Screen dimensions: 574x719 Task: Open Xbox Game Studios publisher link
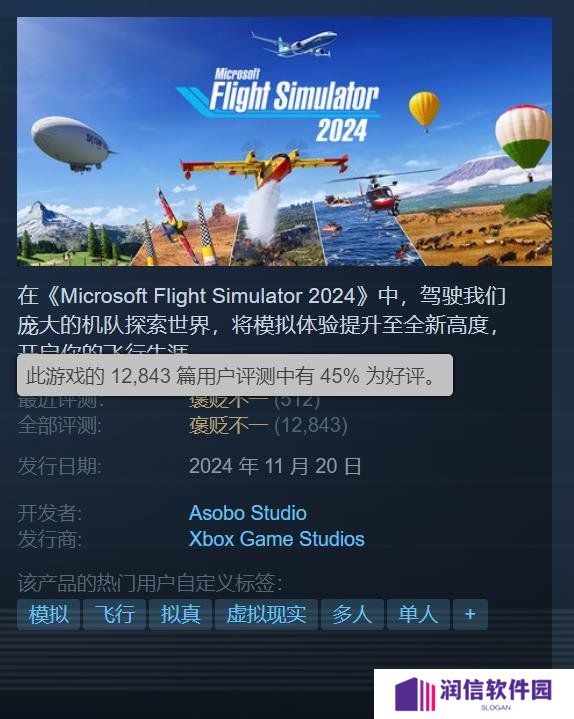tap(276, 539)
